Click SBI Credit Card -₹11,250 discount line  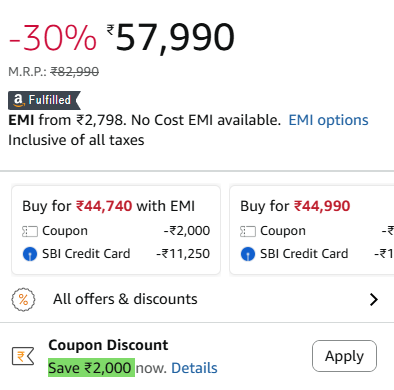click(116, 254)
